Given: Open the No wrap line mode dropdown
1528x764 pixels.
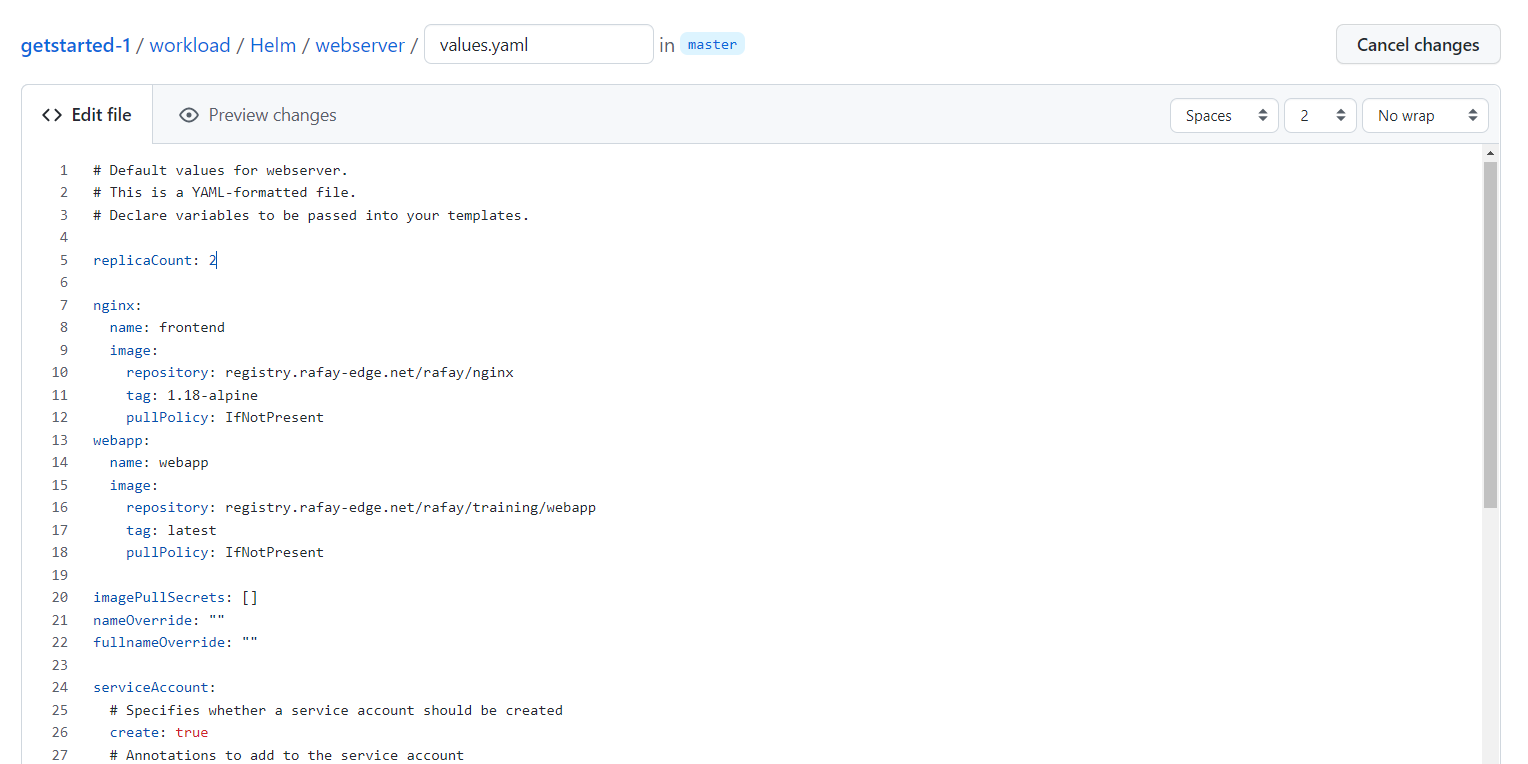Looking at the screenshot, I should pyautogui.click(x=1425, y=116).
